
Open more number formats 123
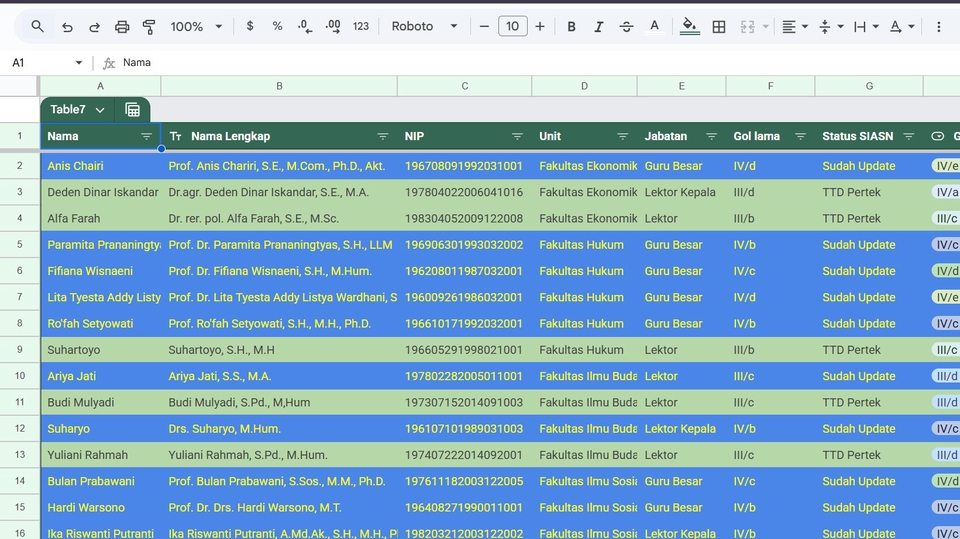tap(361, 26)
